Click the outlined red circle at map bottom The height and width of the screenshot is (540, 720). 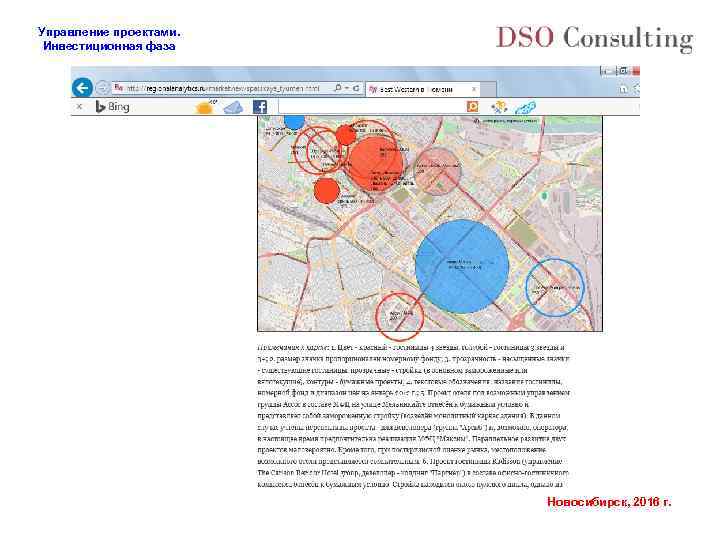399,316
